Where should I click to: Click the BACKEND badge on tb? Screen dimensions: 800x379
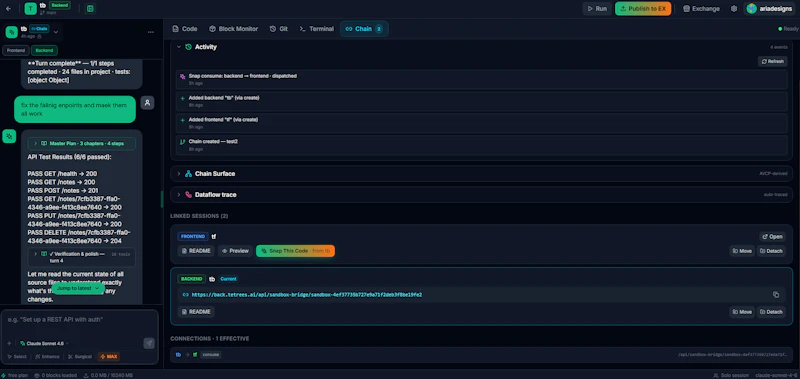pyautogui.click(x=192, y=279)
